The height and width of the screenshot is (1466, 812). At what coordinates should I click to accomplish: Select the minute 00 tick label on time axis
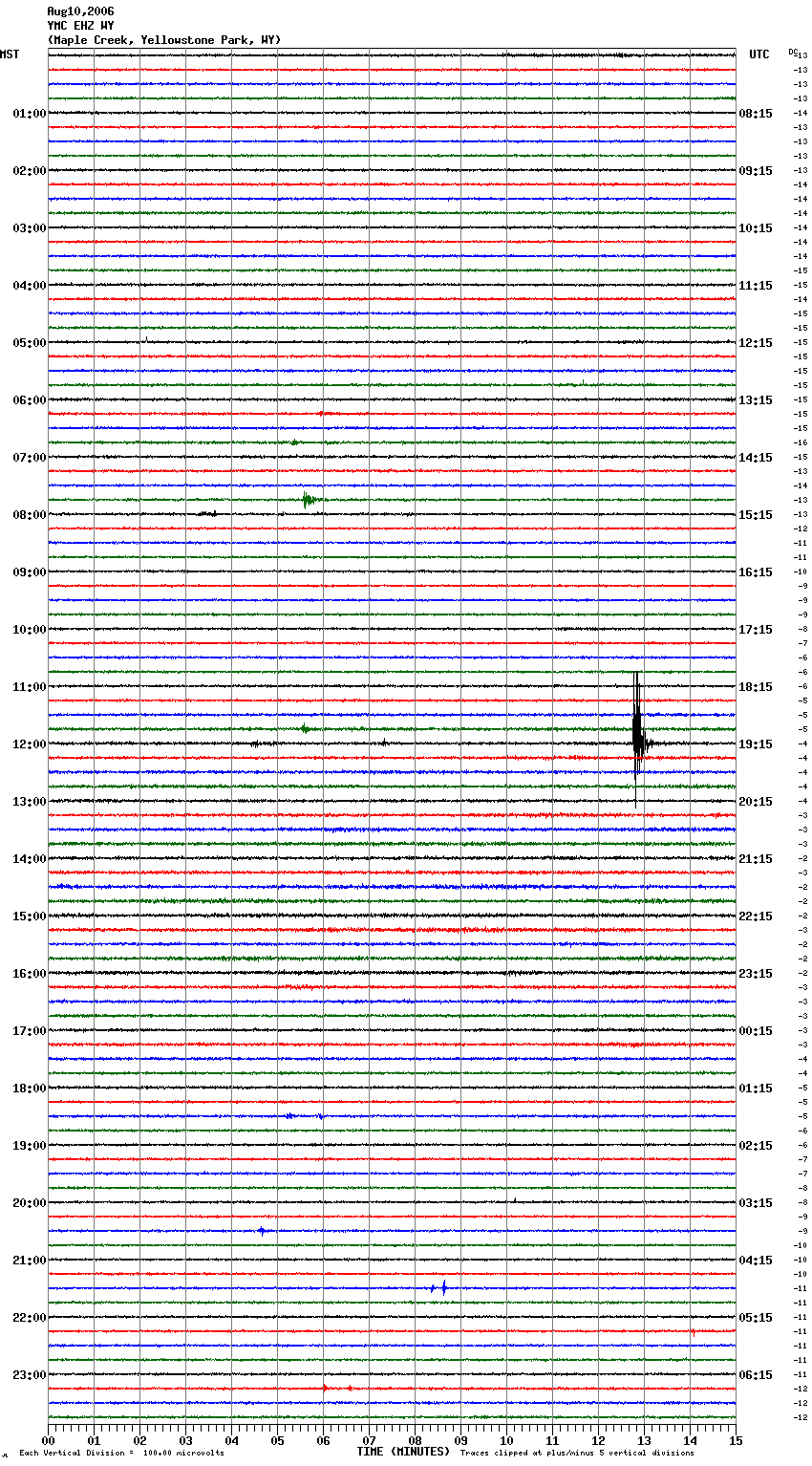click(48, 1439)
